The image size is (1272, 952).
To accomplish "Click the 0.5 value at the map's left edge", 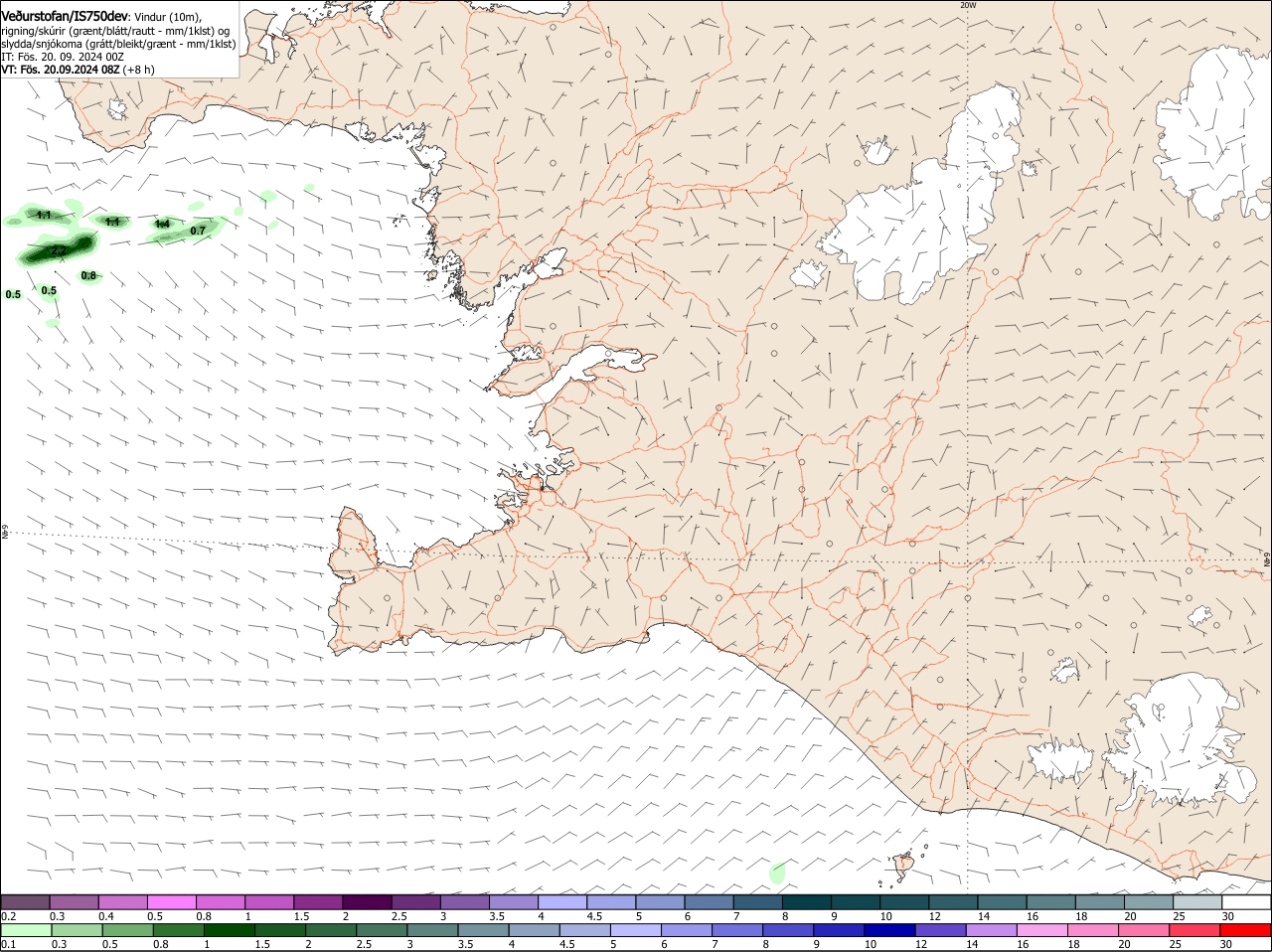I will click(13, 294).
